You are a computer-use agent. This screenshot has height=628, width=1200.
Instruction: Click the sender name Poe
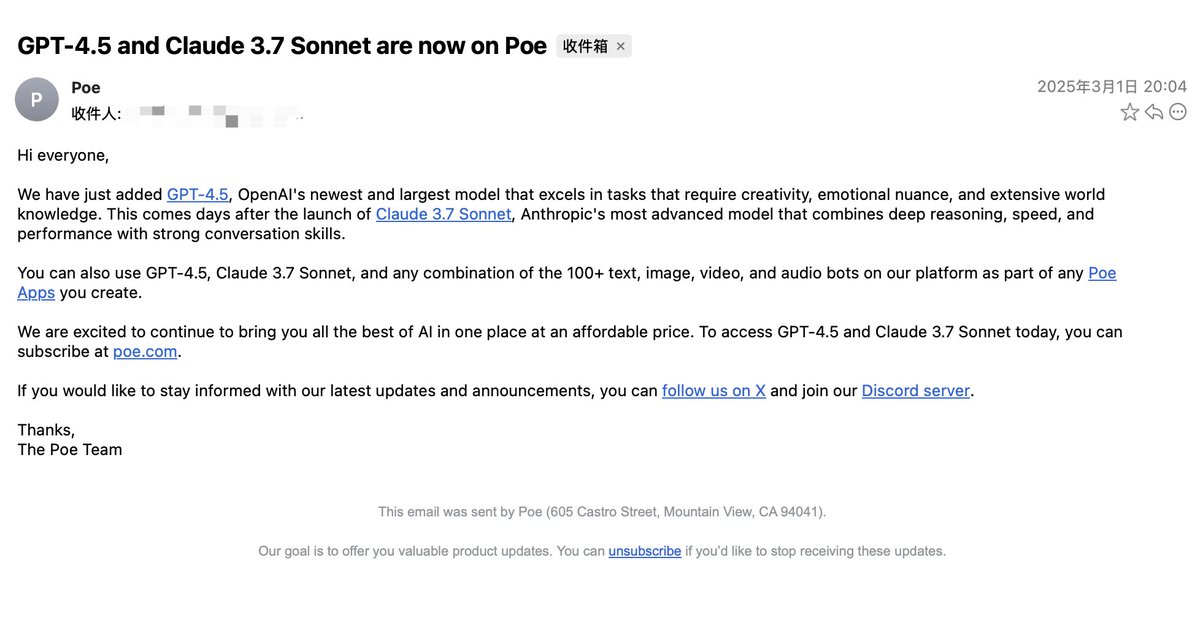pos(86,88)
